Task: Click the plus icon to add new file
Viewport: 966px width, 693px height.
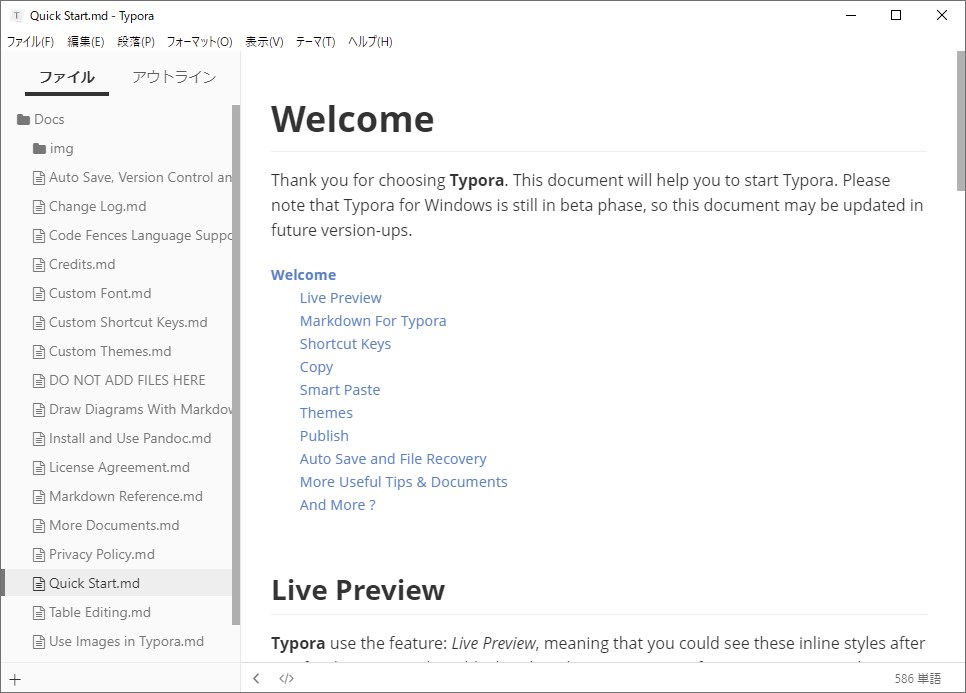Action: click(x=15, y=679)
